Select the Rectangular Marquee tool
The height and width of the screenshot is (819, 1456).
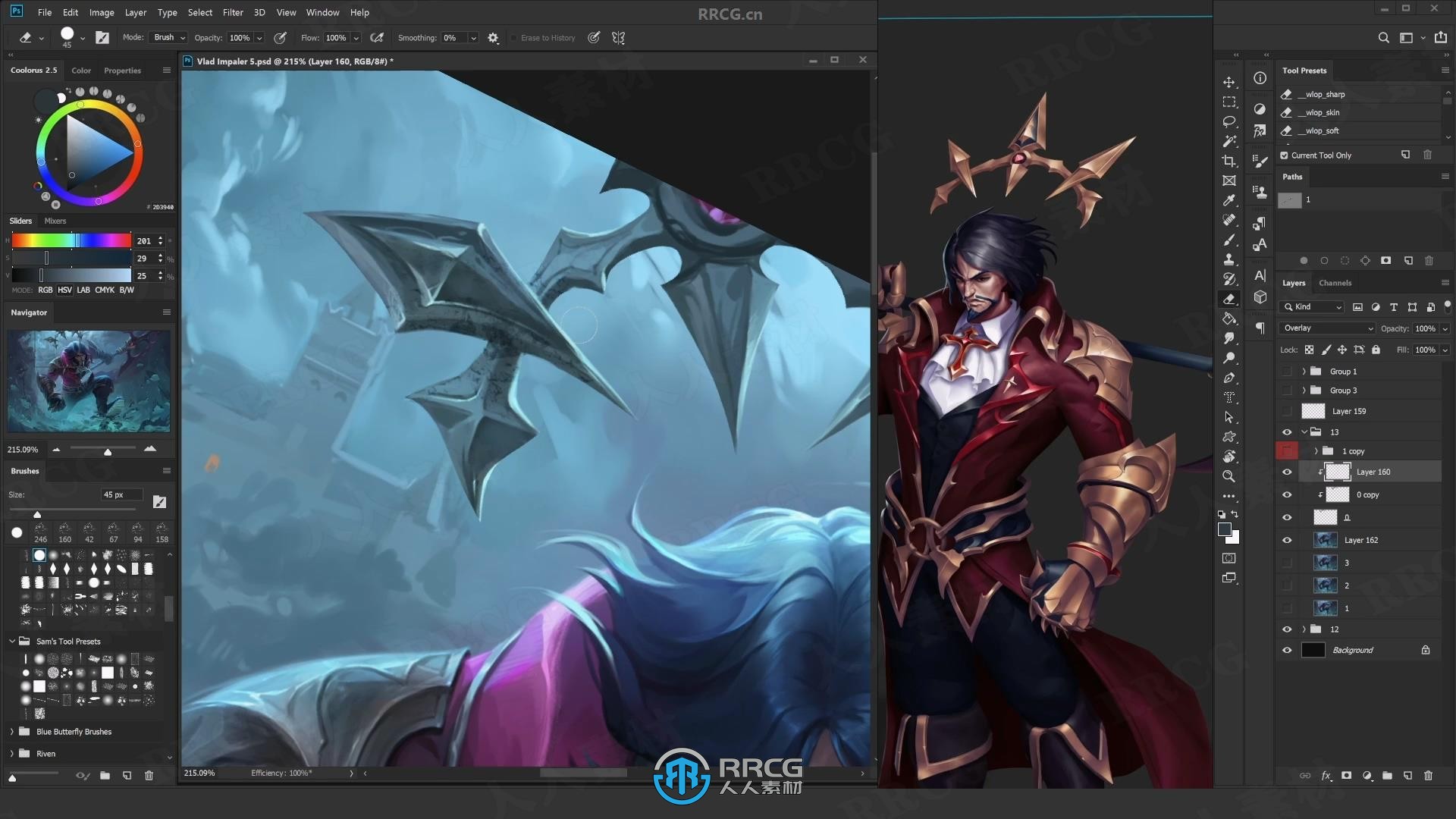[x=1229, y=102]
